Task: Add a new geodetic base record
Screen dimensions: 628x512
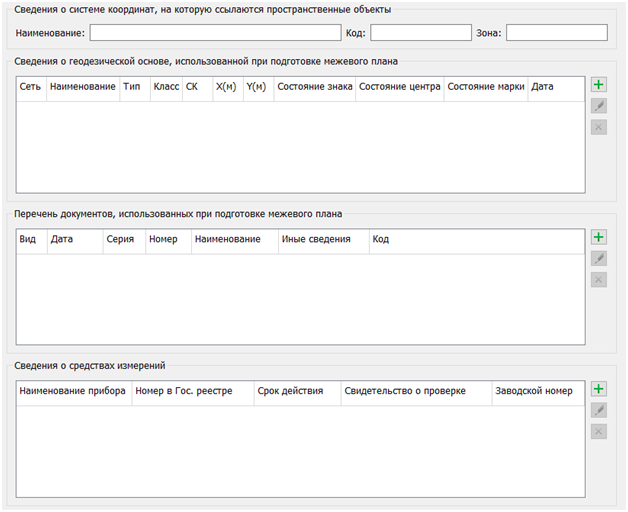Action: click(x=599, y=86)
